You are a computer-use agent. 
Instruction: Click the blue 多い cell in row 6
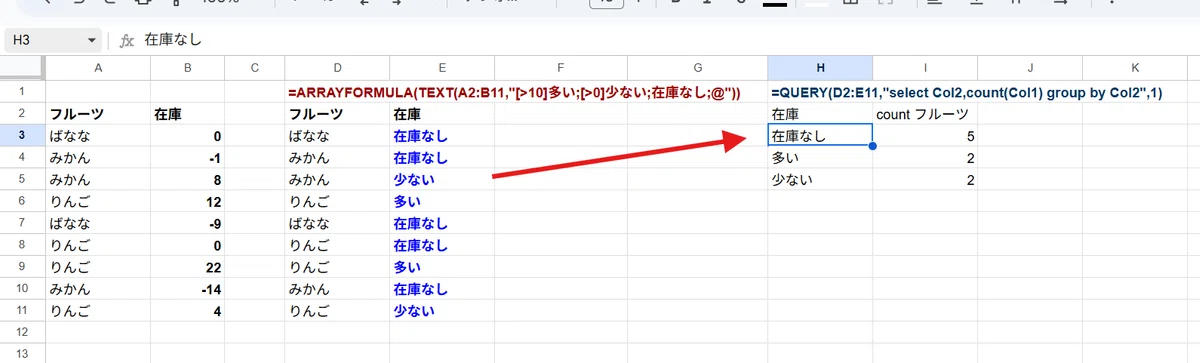pos(442,201)
